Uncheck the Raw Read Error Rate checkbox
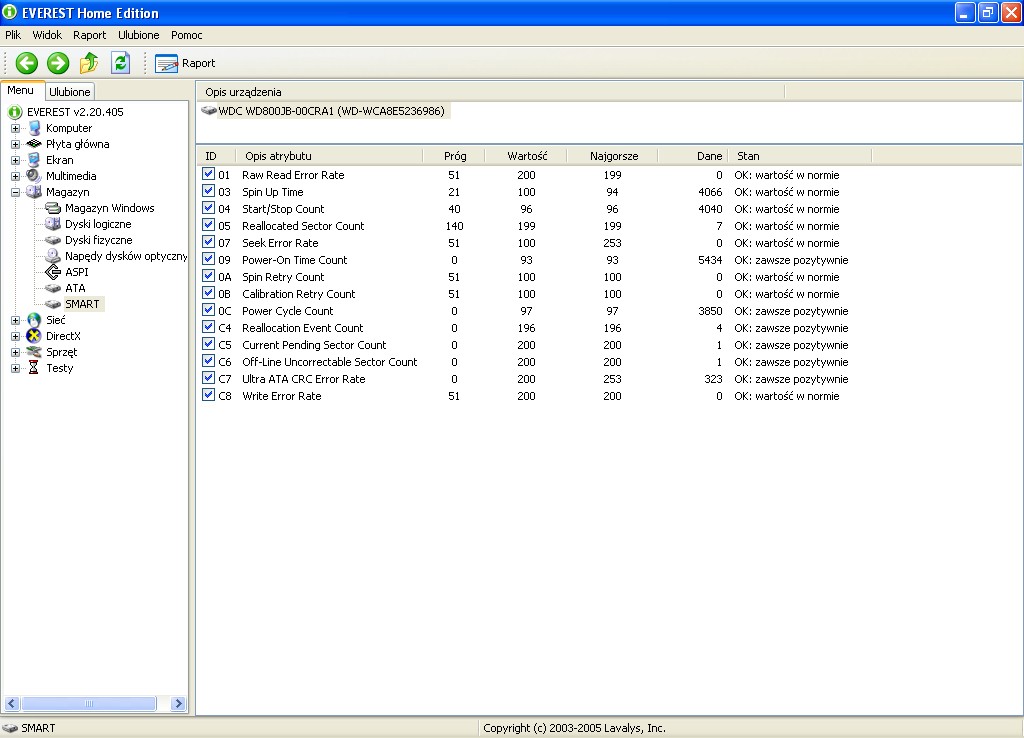Image resolution: width=1024 pixels, height=738 pixels. click(x=208, y=174)
